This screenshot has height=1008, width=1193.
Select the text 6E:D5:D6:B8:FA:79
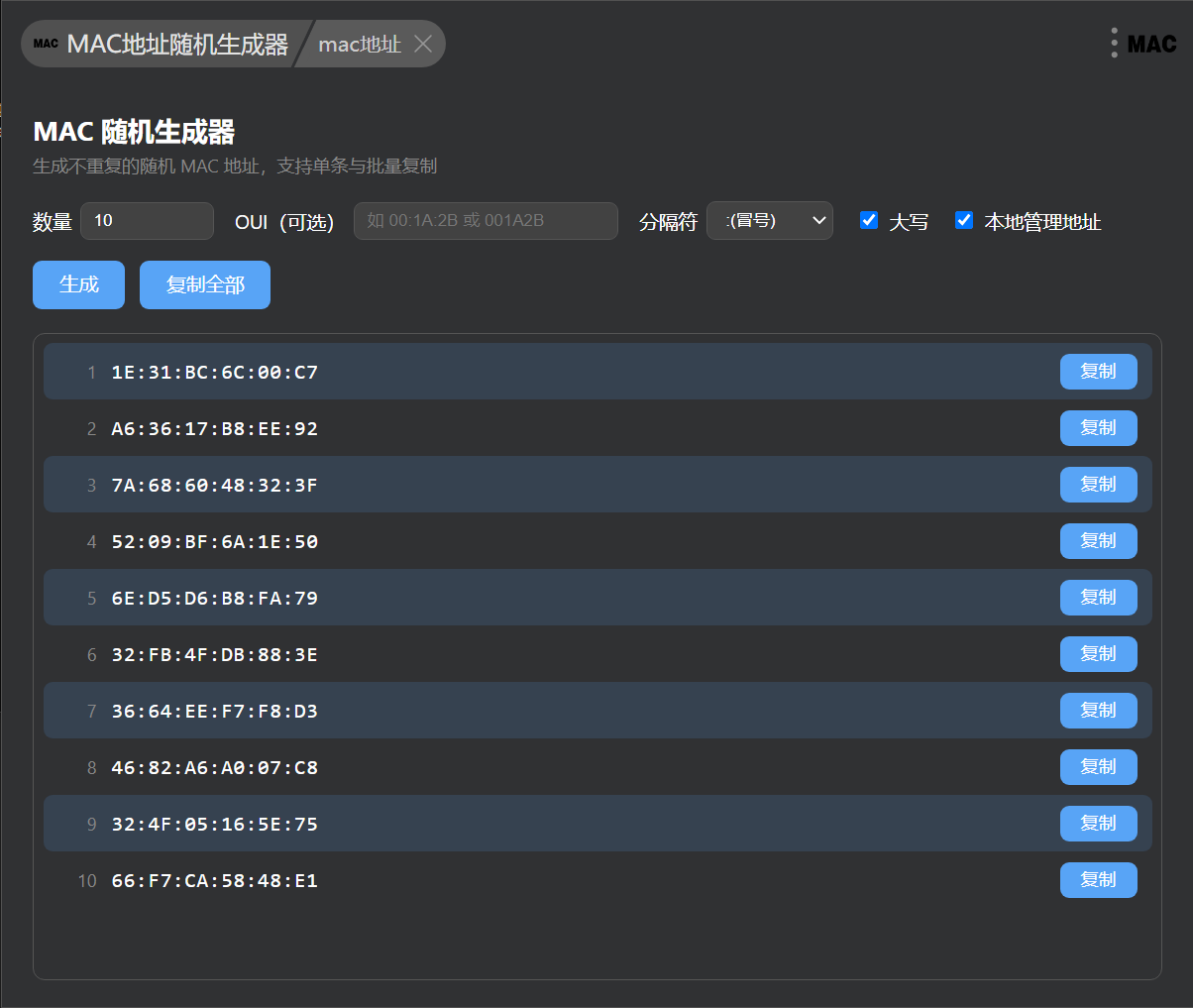point(215,599)
